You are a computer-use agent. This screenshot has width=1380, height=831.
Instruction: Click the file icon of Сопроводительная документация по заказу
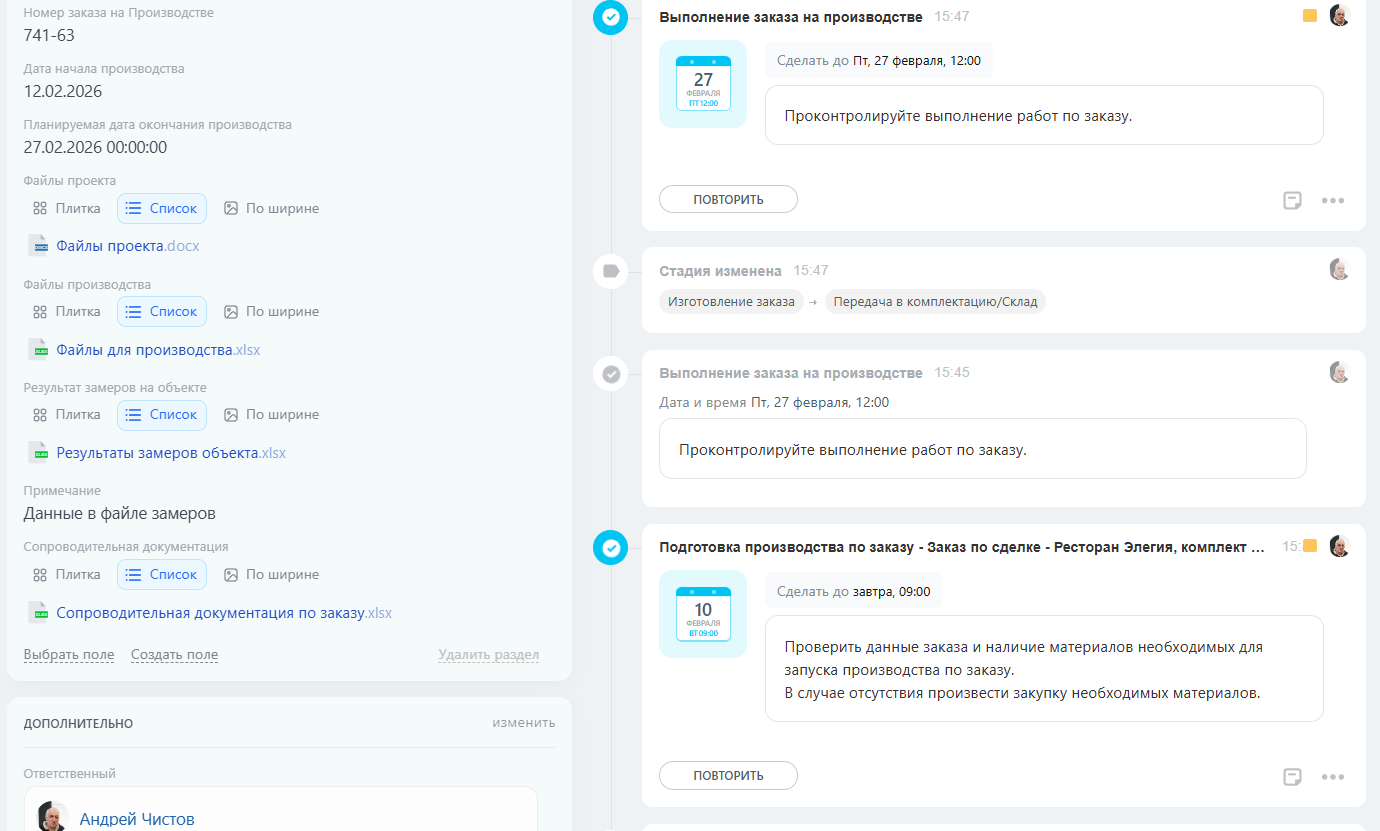pos(39,613)
